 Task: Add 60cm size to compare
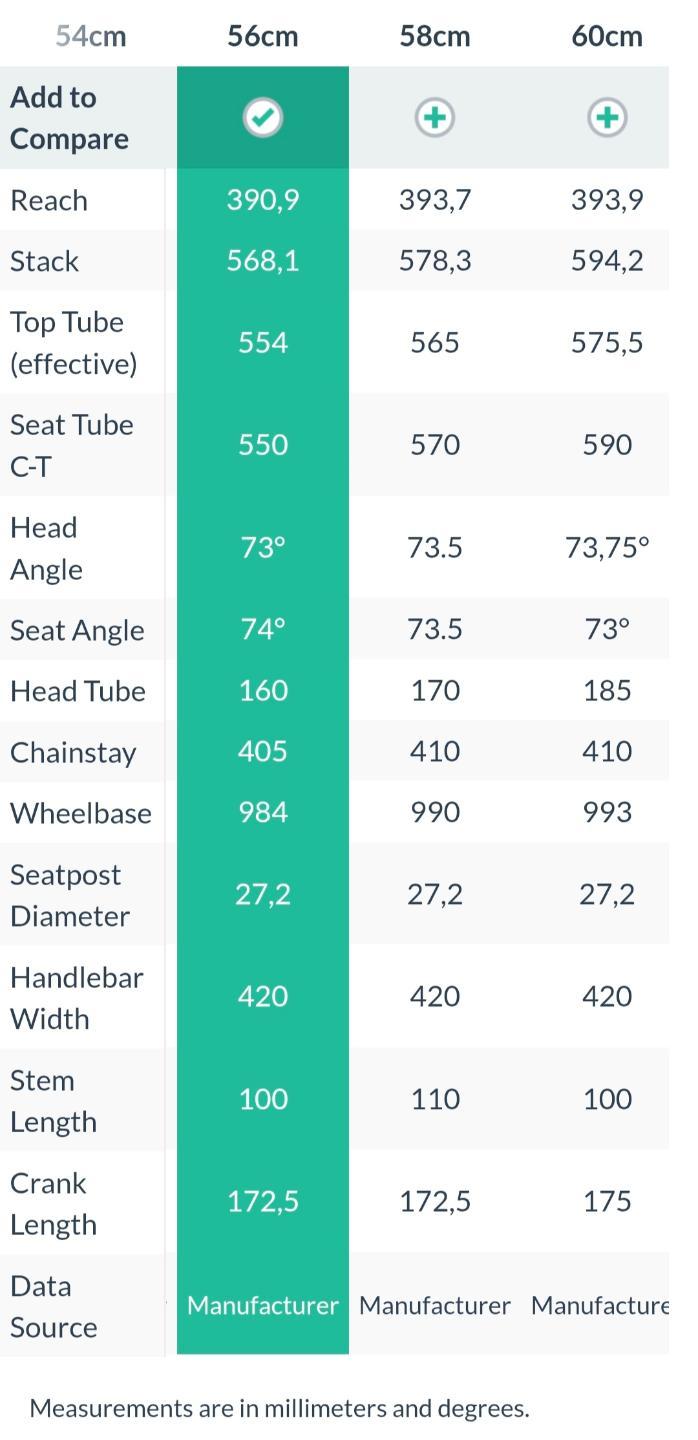(607, 118)
